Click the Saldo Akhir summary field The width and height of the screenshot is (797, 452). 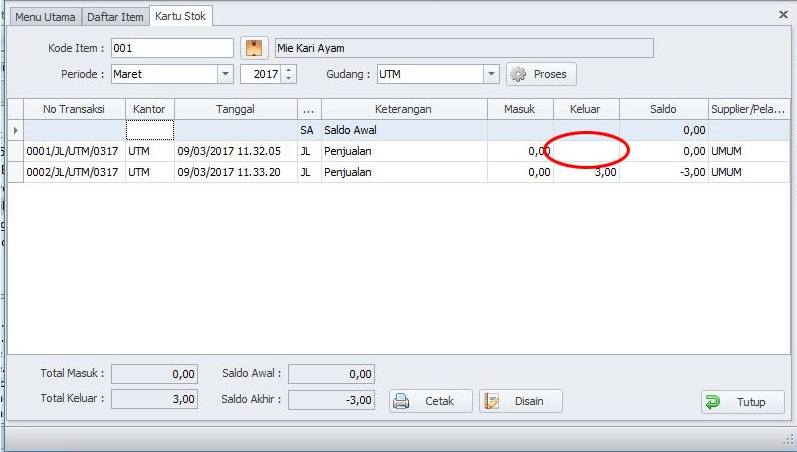coord(331,400)
